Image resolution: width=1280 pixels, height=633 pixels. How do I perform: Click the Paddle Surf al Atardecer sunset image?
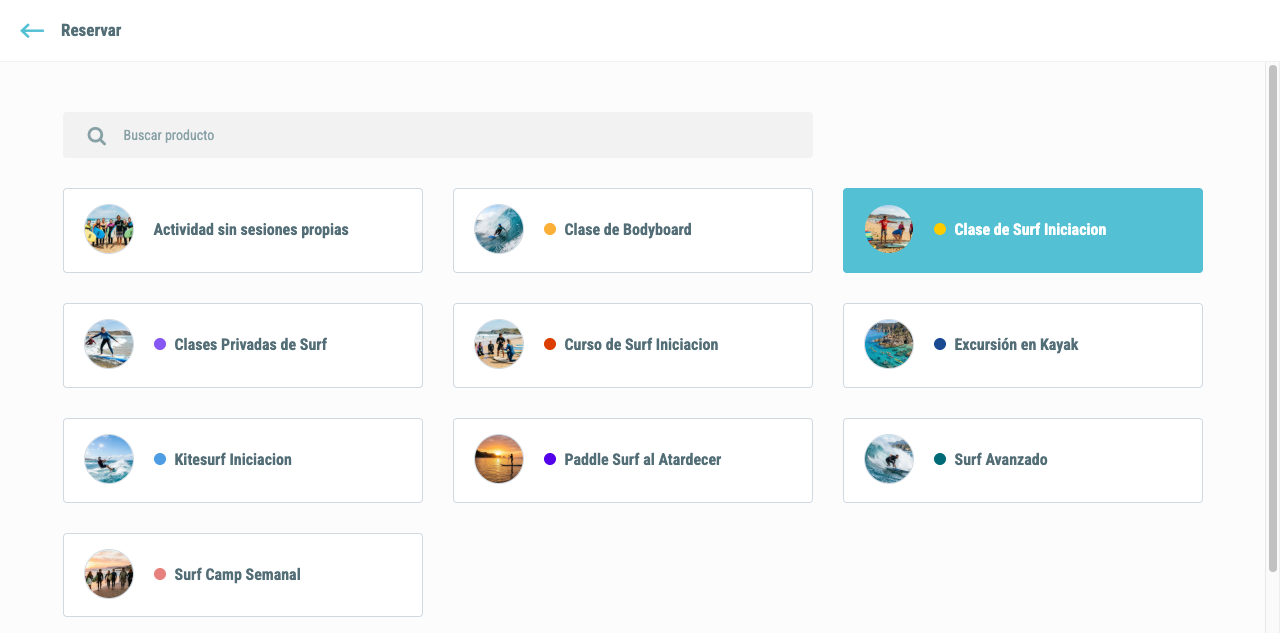(498, 459)
